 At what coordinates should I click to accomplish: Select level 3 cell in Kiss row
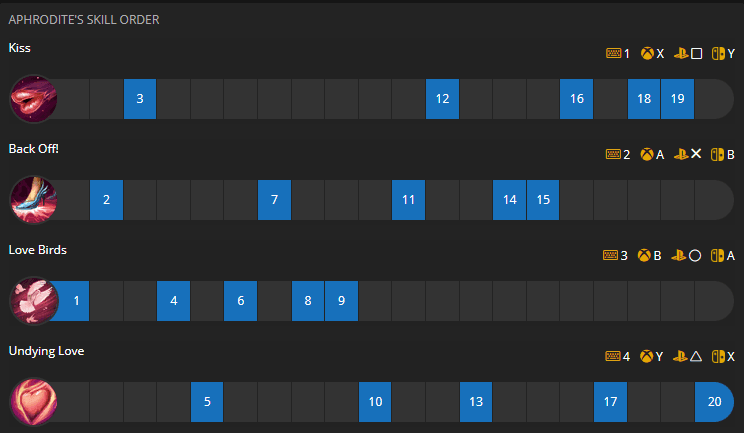click(x=140, y=99)
